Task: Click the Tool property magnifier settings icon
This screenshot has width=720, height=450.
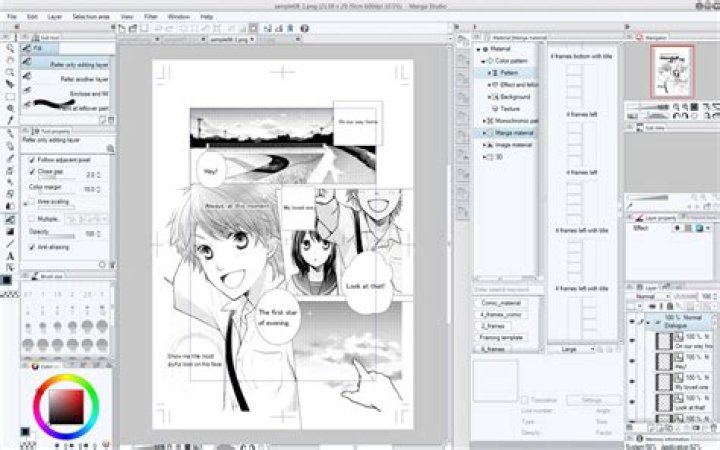Action: pos(110,148)
